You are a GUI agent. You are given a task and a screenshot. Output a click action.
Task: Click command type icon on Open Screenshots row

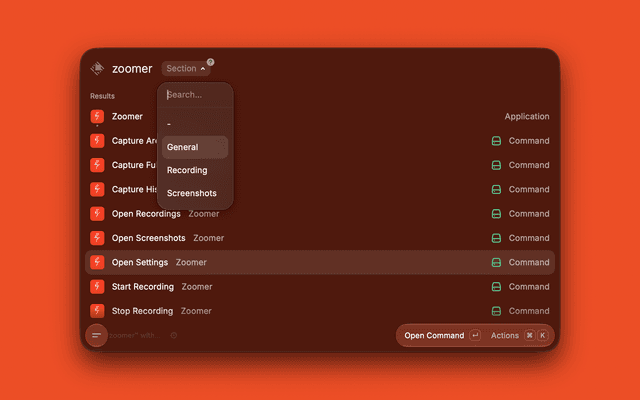coord(496,238)
